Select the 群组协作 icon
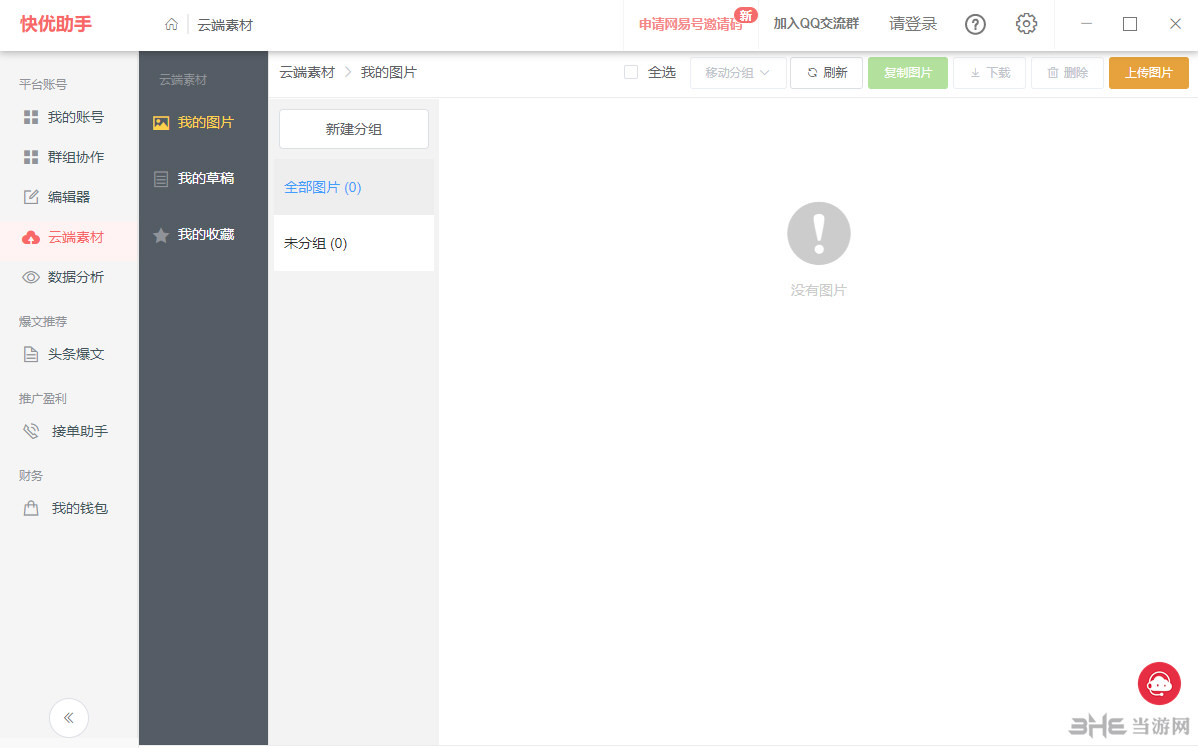1198x748 pixels. point(32,157)
